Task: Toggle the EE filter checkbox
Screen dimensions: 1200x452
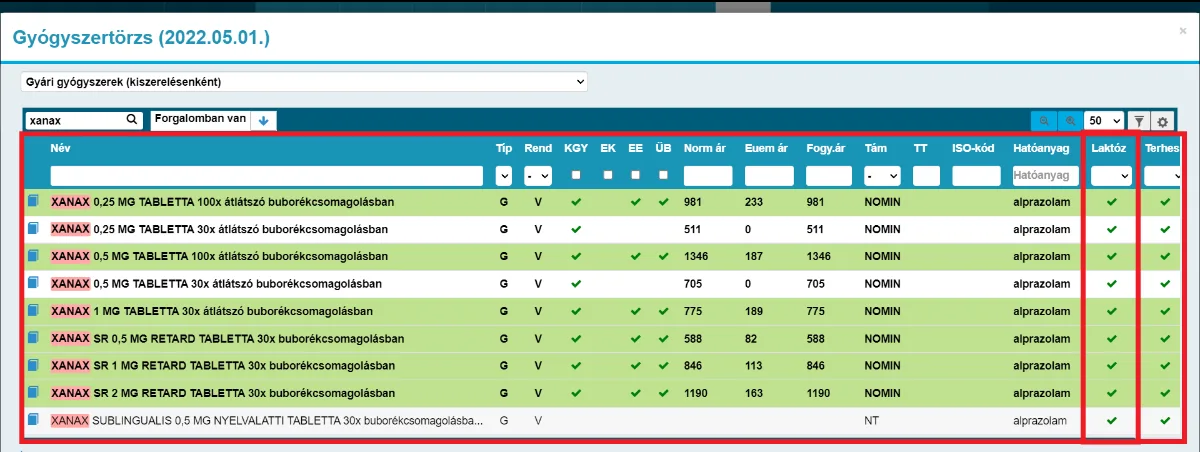Action: [635, 176]
